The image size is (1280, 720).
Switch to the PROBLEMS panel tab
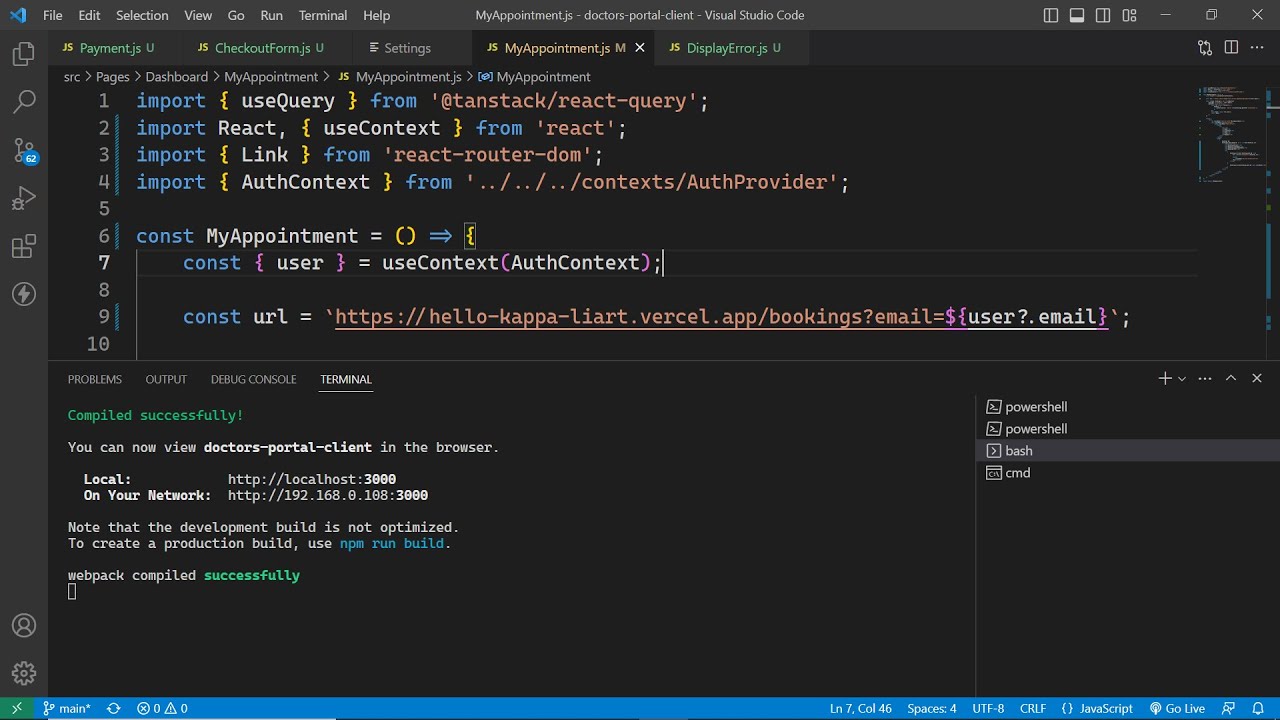[x=95, y=380]
